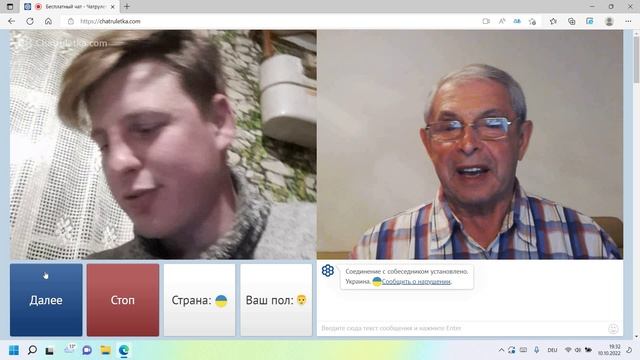The image size is (640, 360).
Task: Click the translate page icon
Action: (x=517, y=21)
